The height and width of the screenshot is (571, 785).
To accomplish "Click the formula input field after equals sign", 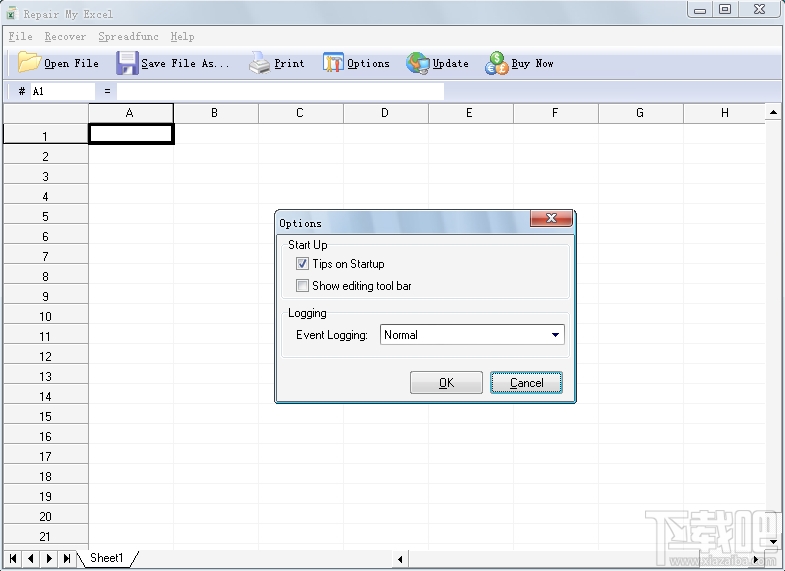I will click(x=280, y=91).
